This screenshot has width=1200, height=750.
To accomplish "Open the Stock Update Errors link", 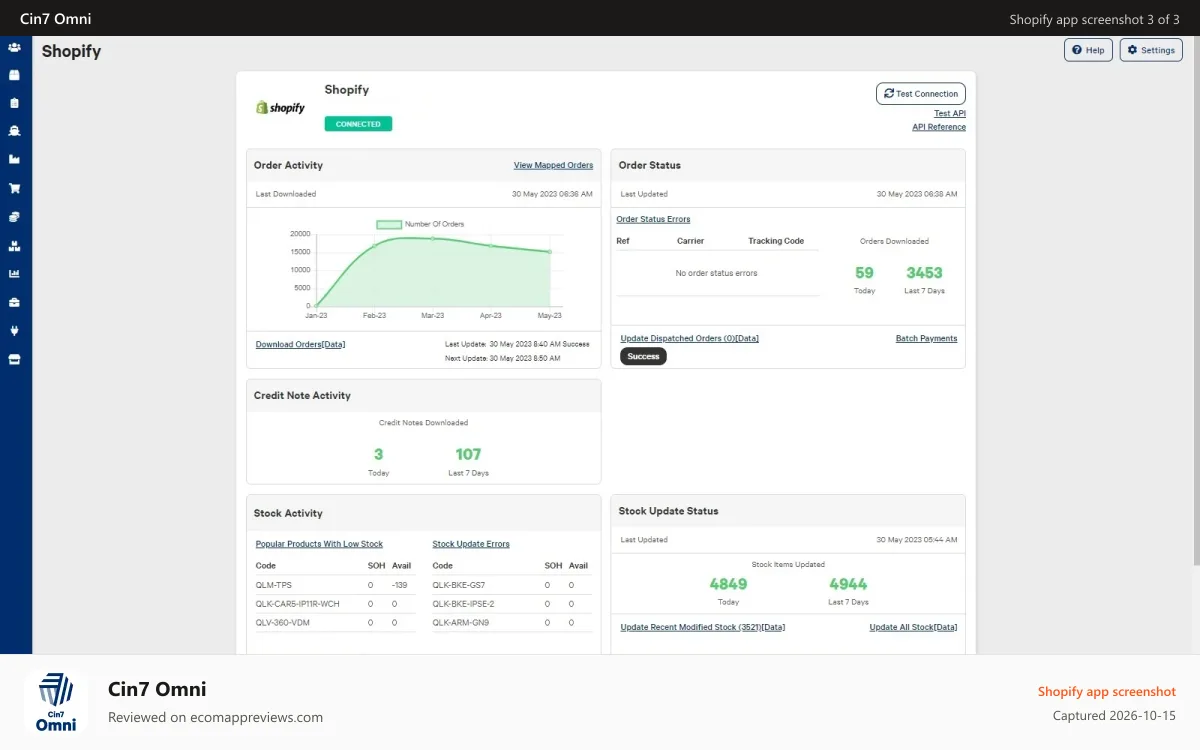I will 471,544.
